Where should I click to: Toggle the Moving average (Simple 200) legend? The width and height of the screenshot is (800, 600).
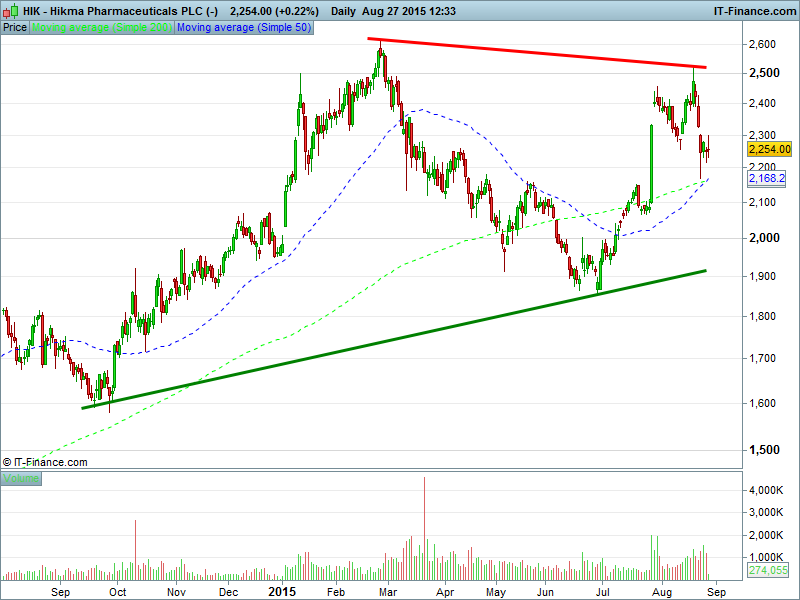(102, 27)
